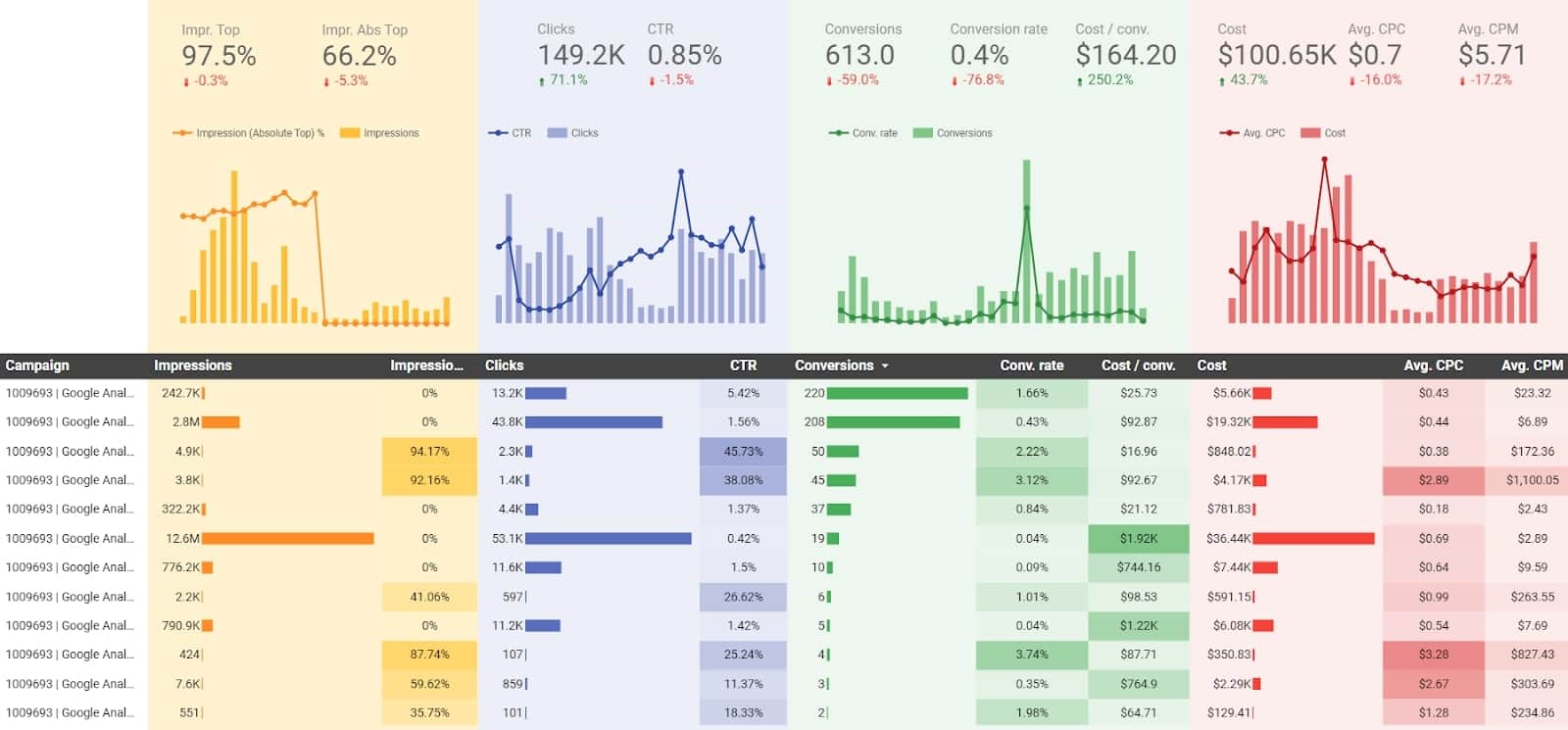Viewport: 1568px width, 730px height.
Task: Click the -59.0% conversions change indicator
Action: pos(853,80)
